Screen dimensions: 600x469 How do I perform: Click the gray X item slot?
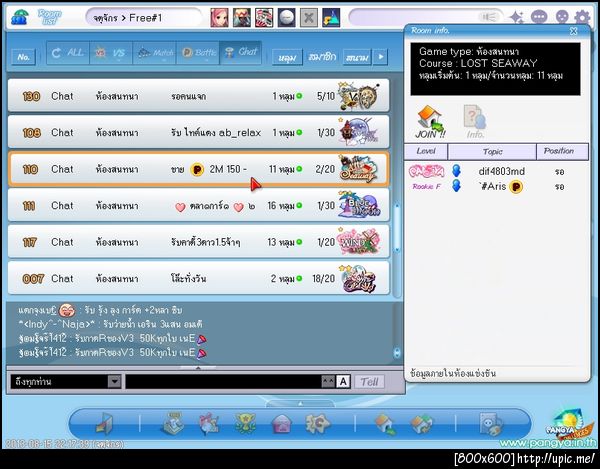click(x=308, y=18)
